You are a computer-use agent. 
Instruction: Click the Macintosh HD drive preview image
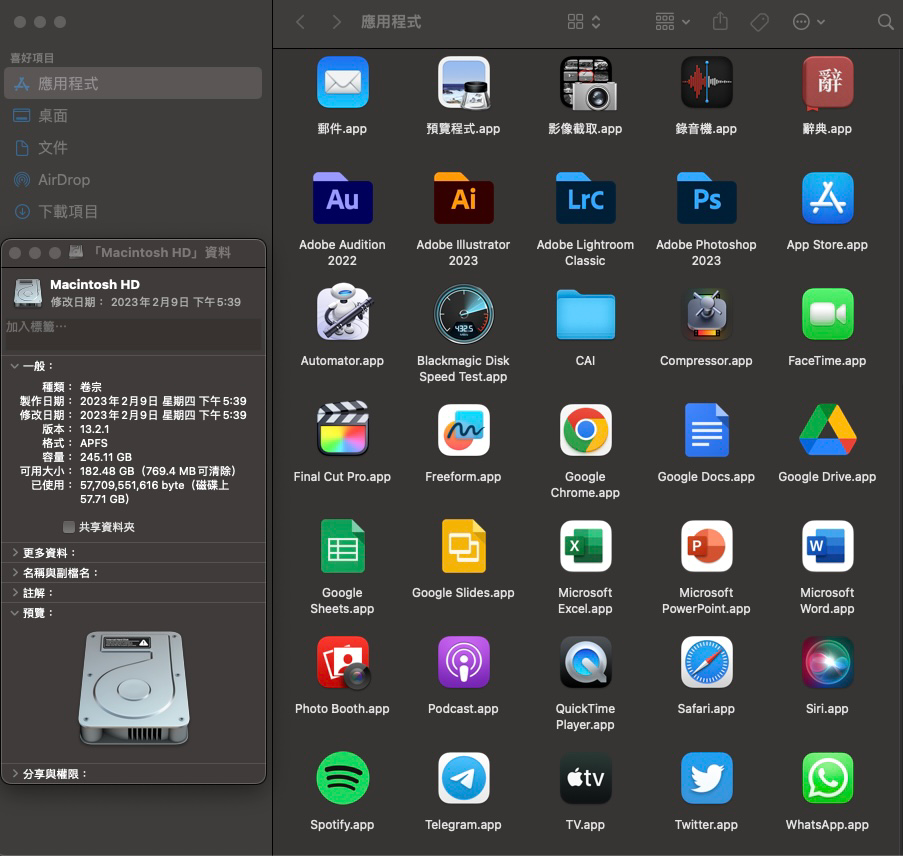134,688
